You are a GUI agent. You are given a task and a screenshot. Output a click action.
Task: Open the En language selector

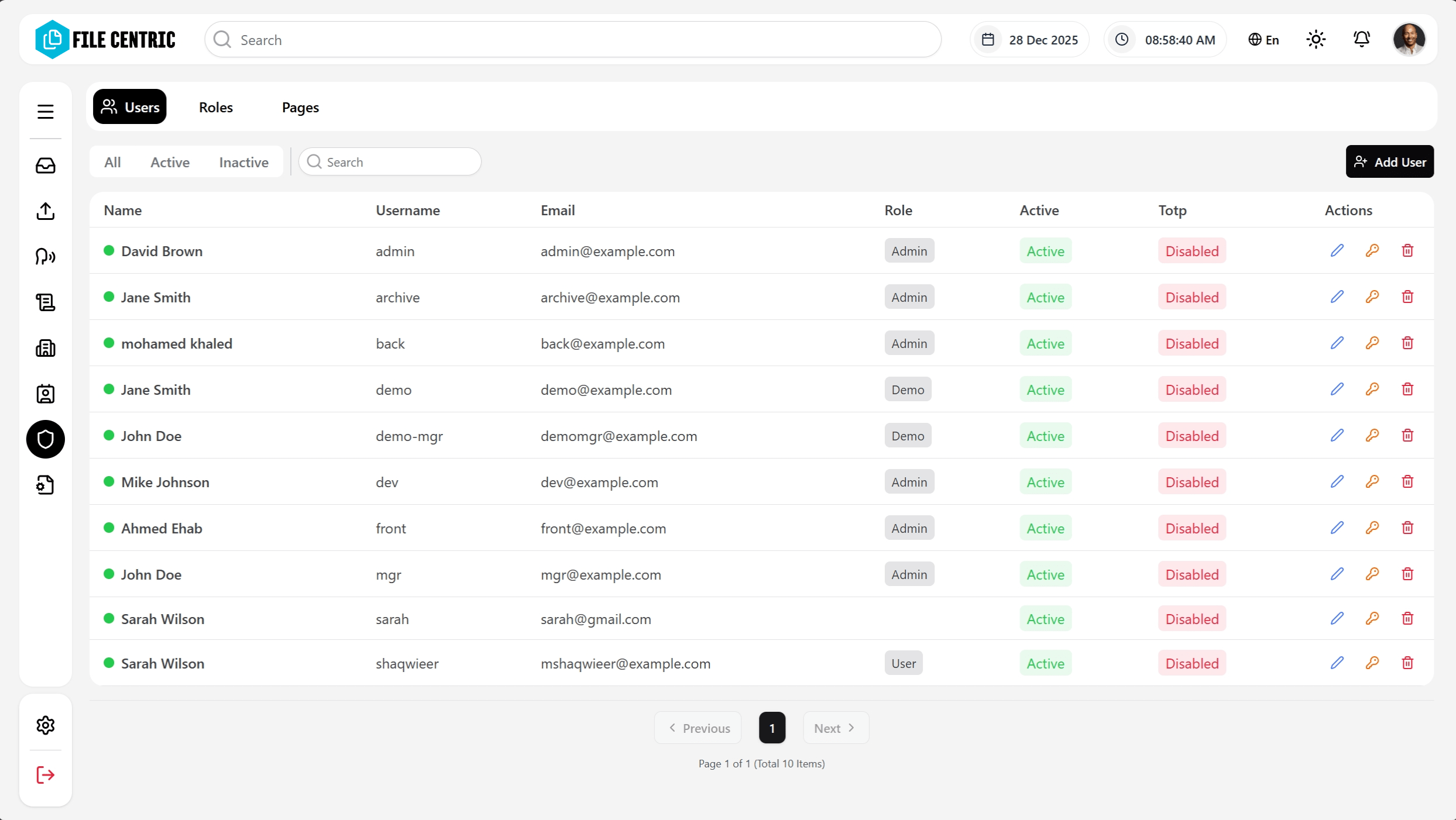[x=1263, y=39]
